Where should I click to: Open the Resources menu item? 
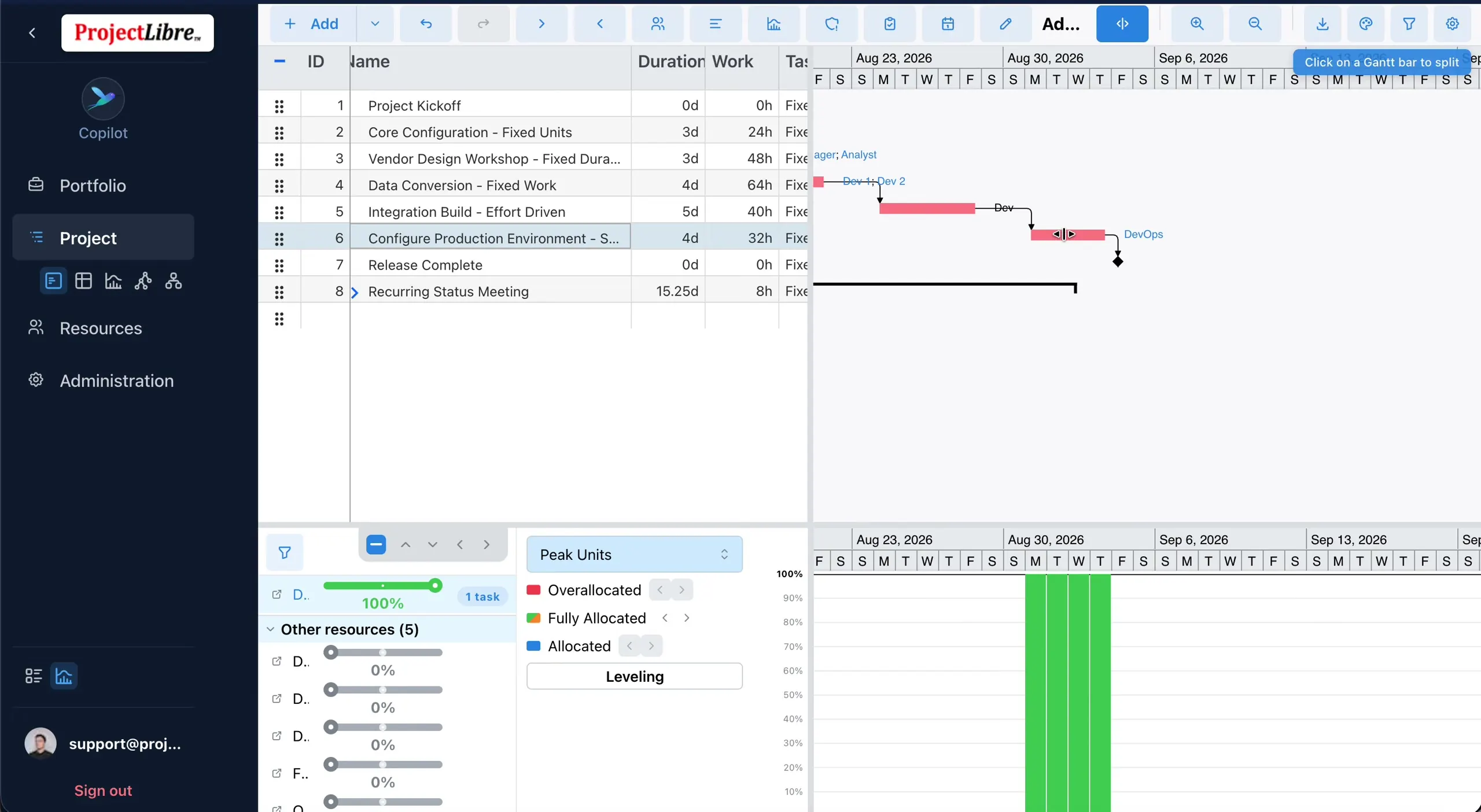click(x=103, y=328)
